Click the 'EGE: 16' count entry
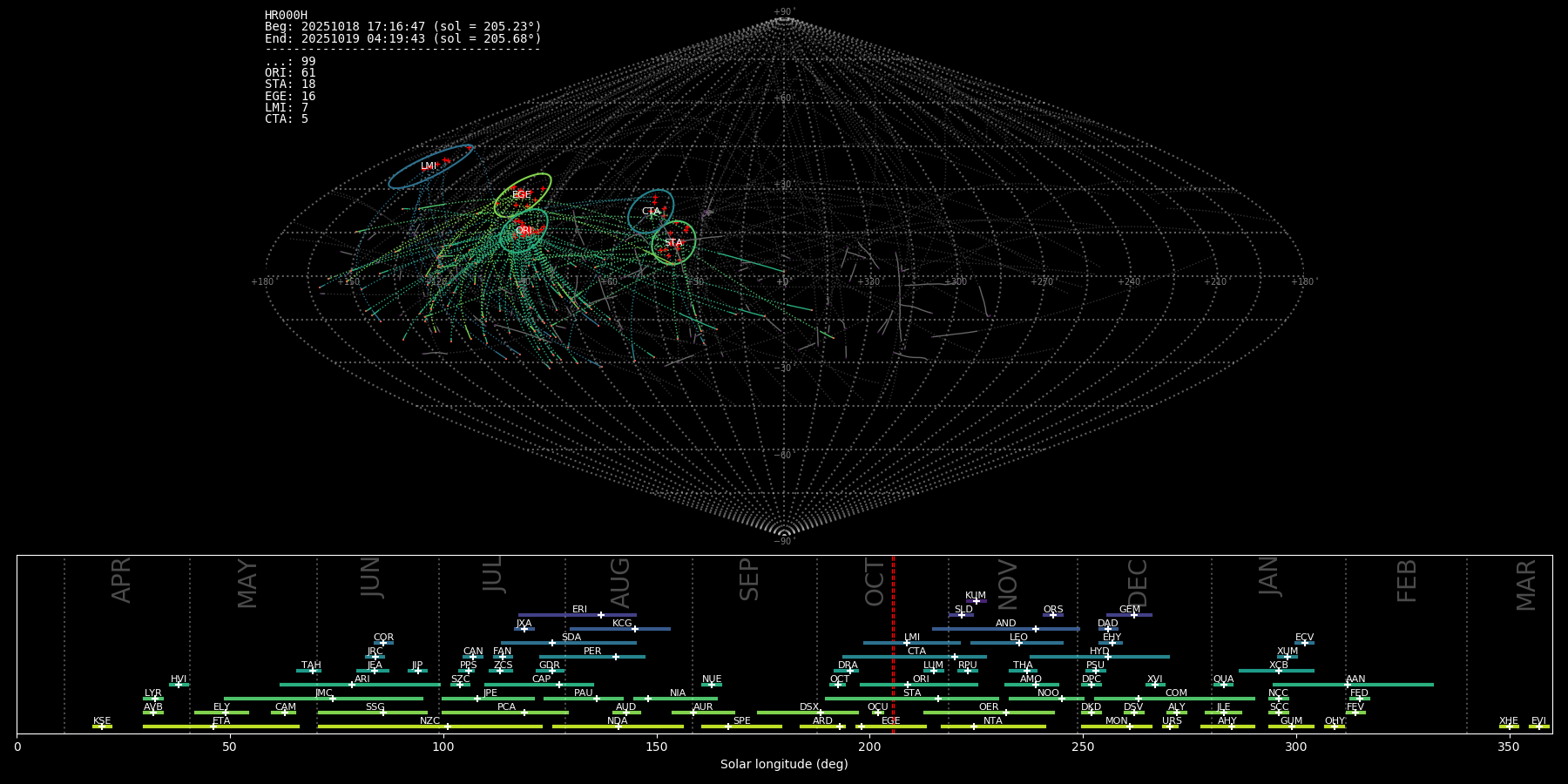Image resolution: width=1568 pixels, height=784 pixels. pyautogui.click(x=290, y=96)
